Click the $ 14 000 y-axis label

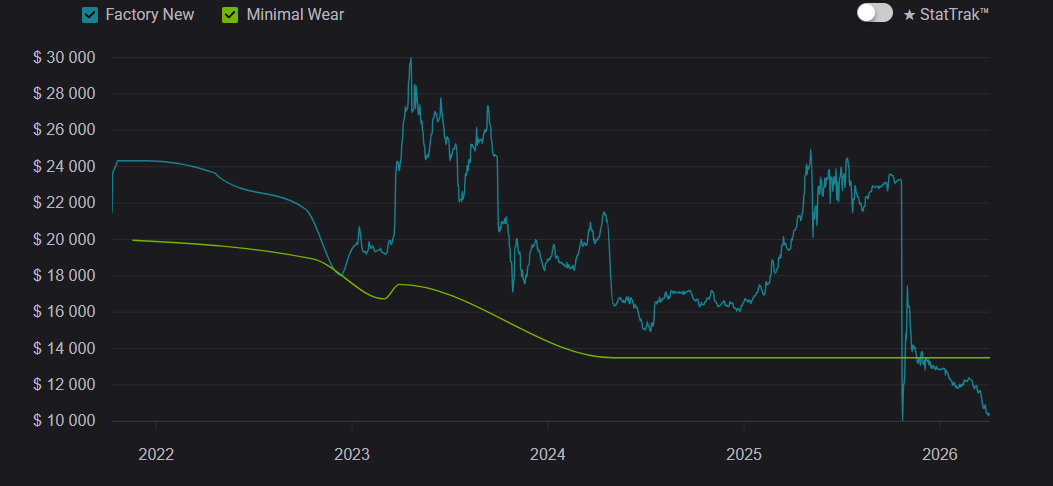pyautogui.click(x=64, y=349)
